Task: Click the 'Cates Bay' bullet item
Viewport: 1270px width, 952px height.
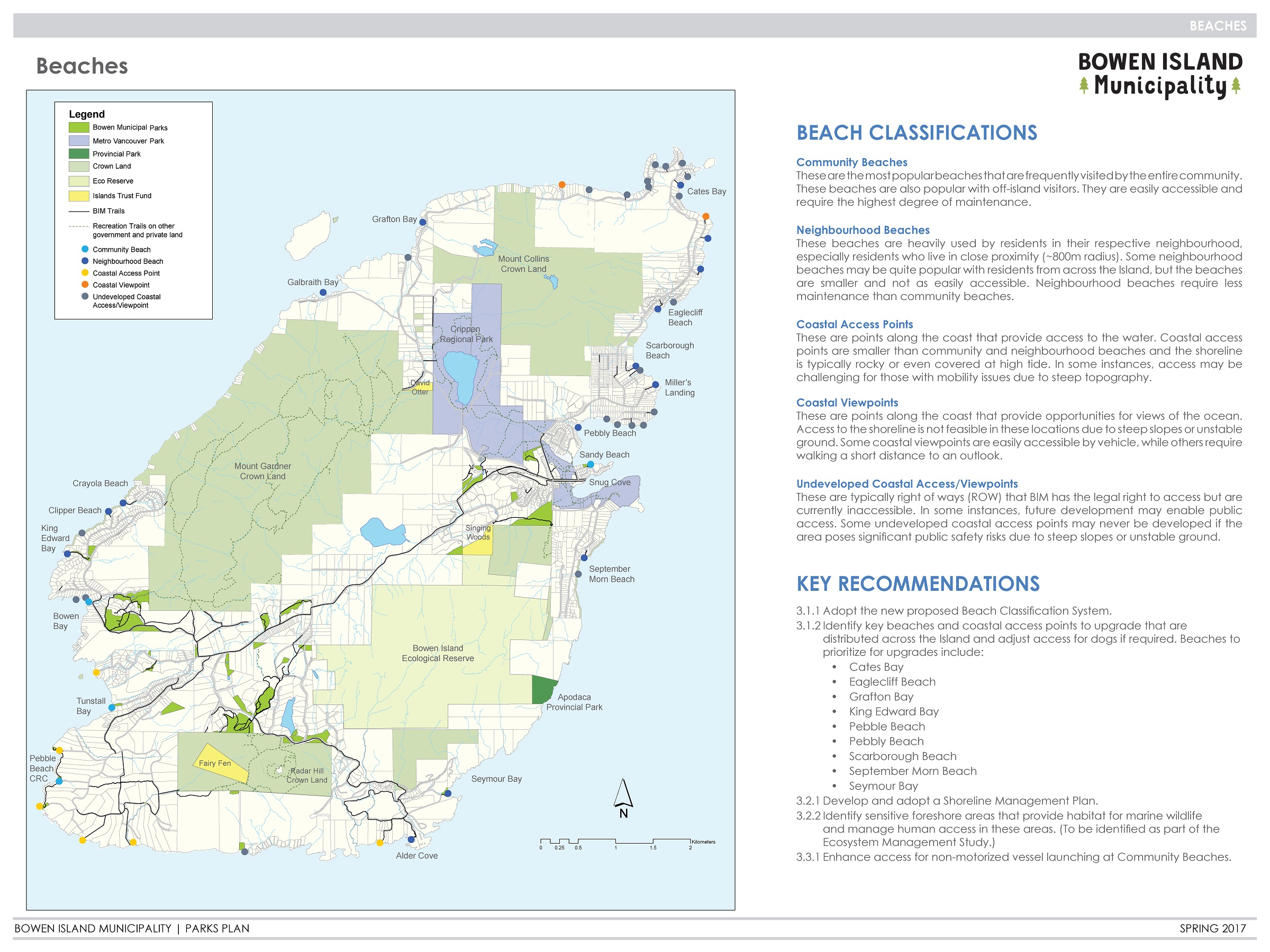Action: tap(876, 667)
